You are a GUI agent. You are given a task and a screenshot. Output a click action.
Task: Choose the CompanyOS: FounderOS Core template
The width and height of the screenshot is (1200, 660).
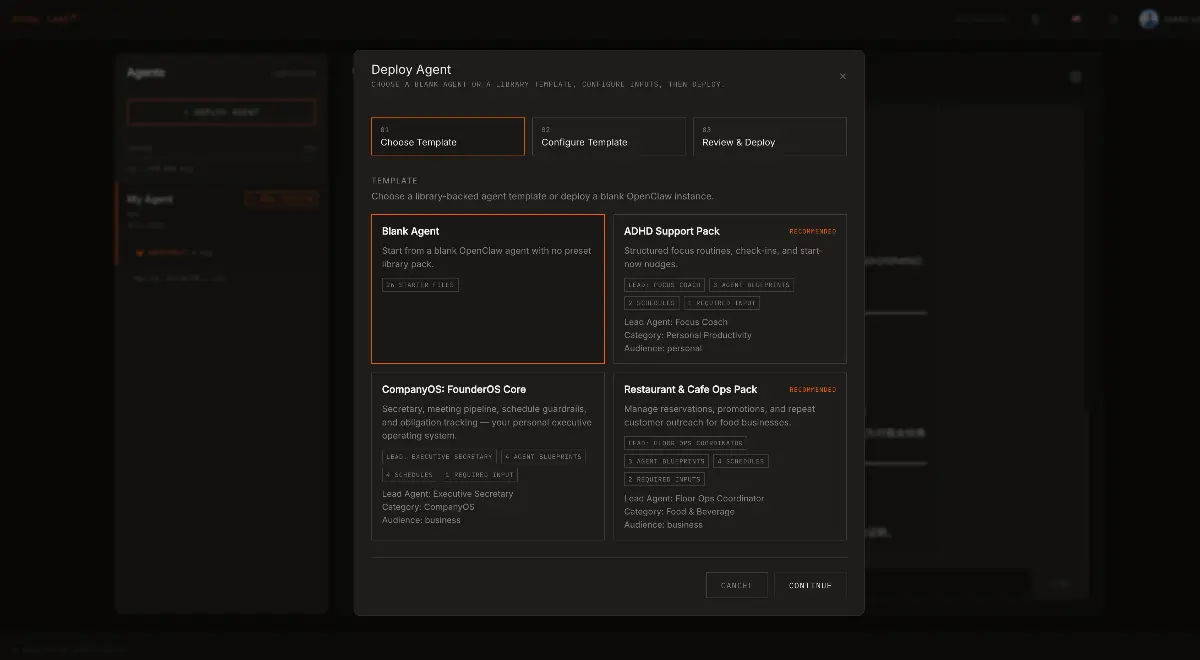[x=487, y=455]
